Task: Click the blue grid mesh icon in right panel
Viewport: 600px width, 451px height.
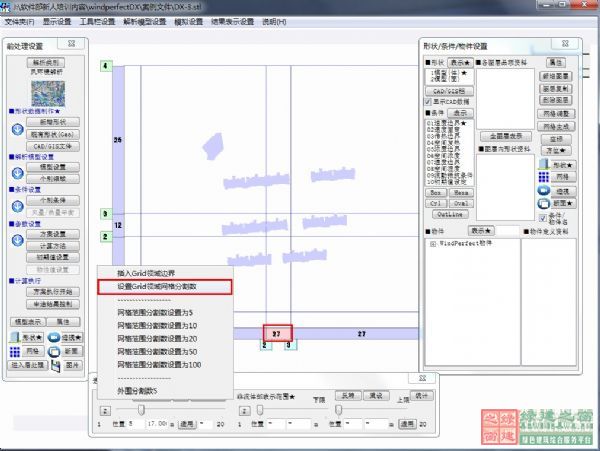Action: tap(544, 177)
